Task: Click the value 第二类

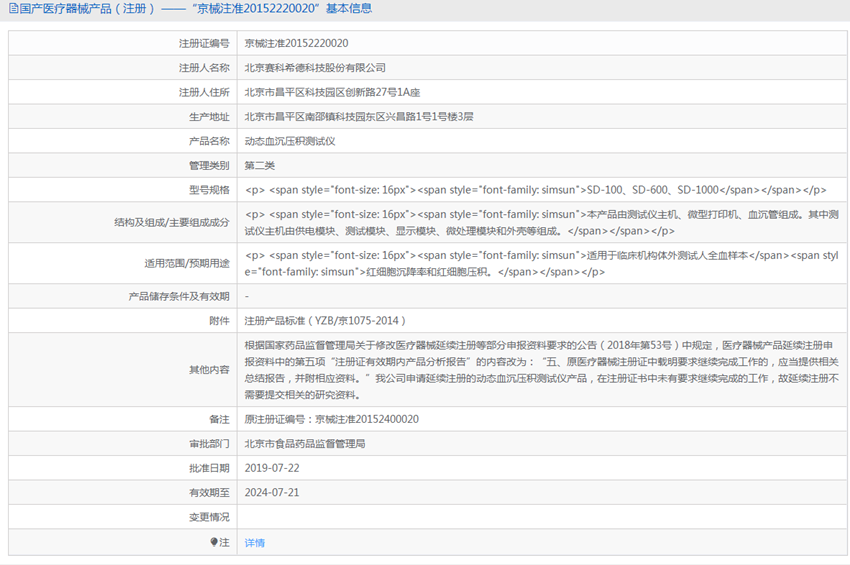Action: 260,165
